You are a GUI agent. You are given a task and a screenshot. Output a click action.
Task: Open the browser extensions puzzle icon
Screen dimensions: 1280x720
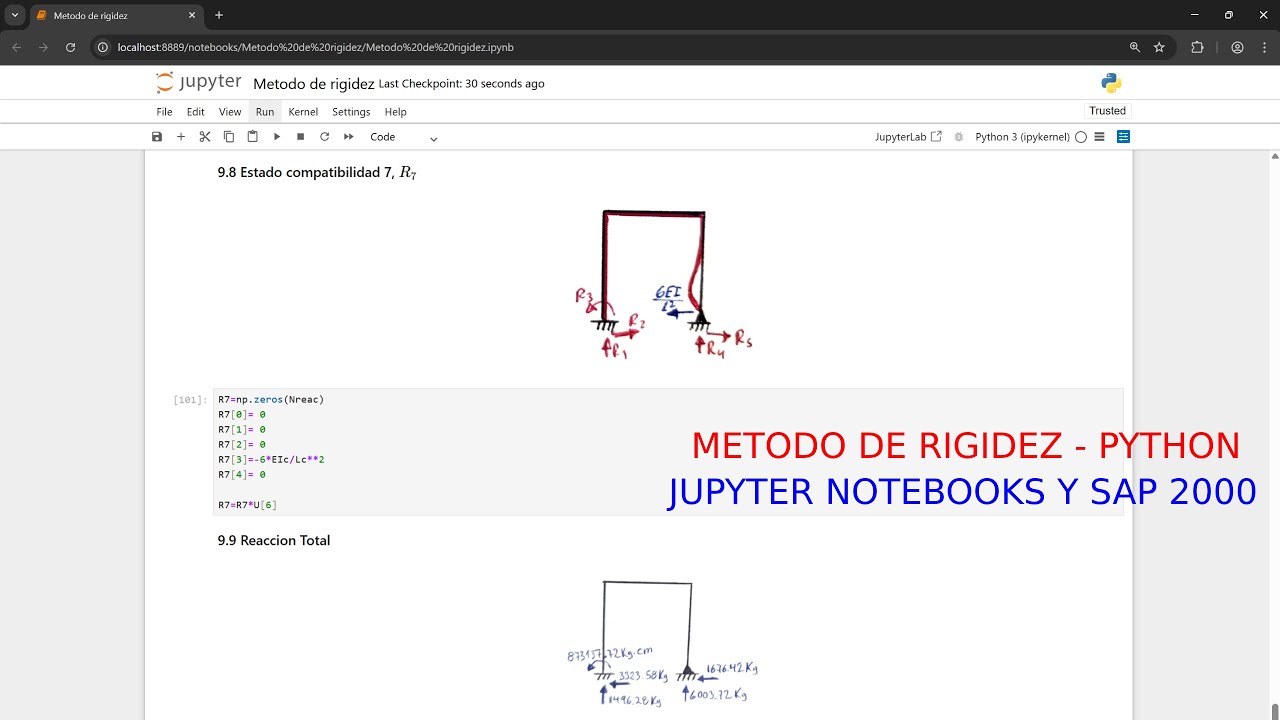coord(1197,47)
